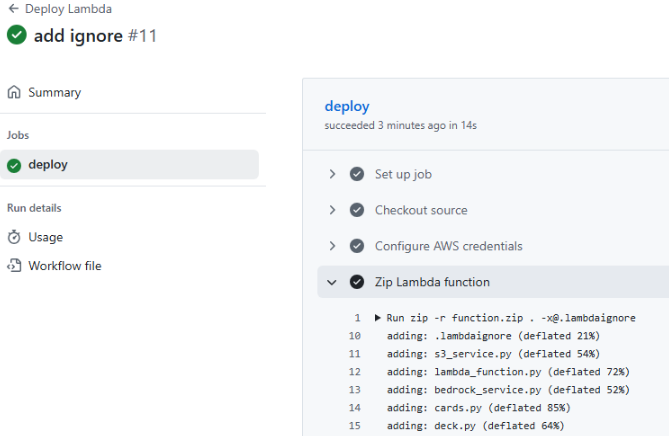Go back to Deploy Lambda workflow
The width and height of the screenshot is (669, 436).
point(68,9)
